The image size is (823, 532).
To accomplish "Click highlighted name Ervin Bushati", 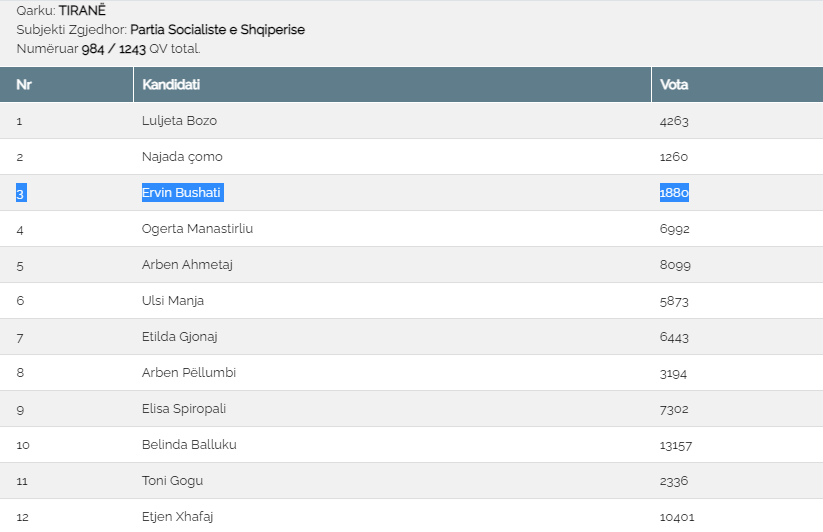I will (x=182, y=193).
